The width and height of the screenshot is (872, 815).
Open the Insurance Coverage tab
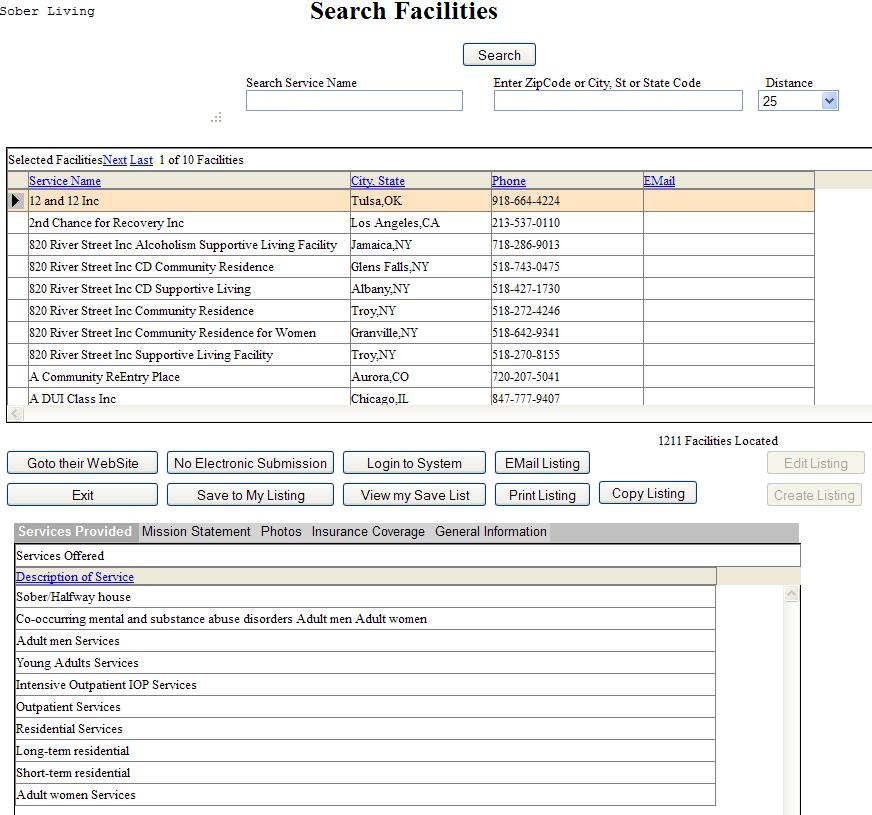(368, 532)
